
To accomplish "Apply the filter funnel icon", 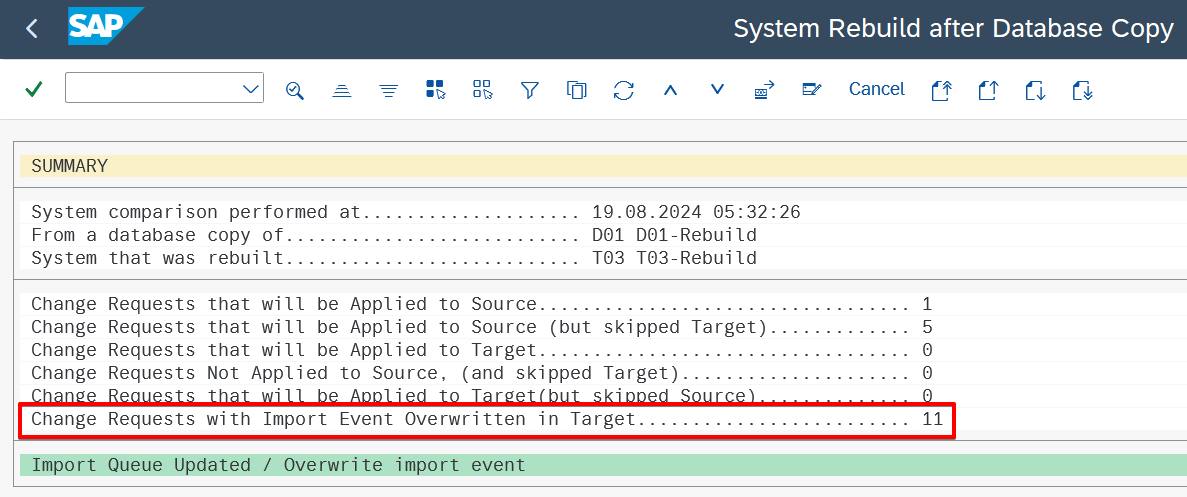I will 529,90.
